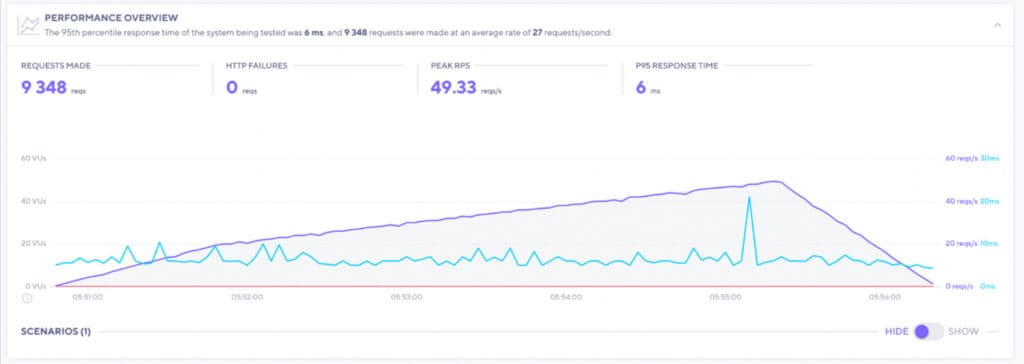Toggle the Scenarios hide/show switch
The width and height of the screenshot is (1024, 364).
tap(929, 332)
